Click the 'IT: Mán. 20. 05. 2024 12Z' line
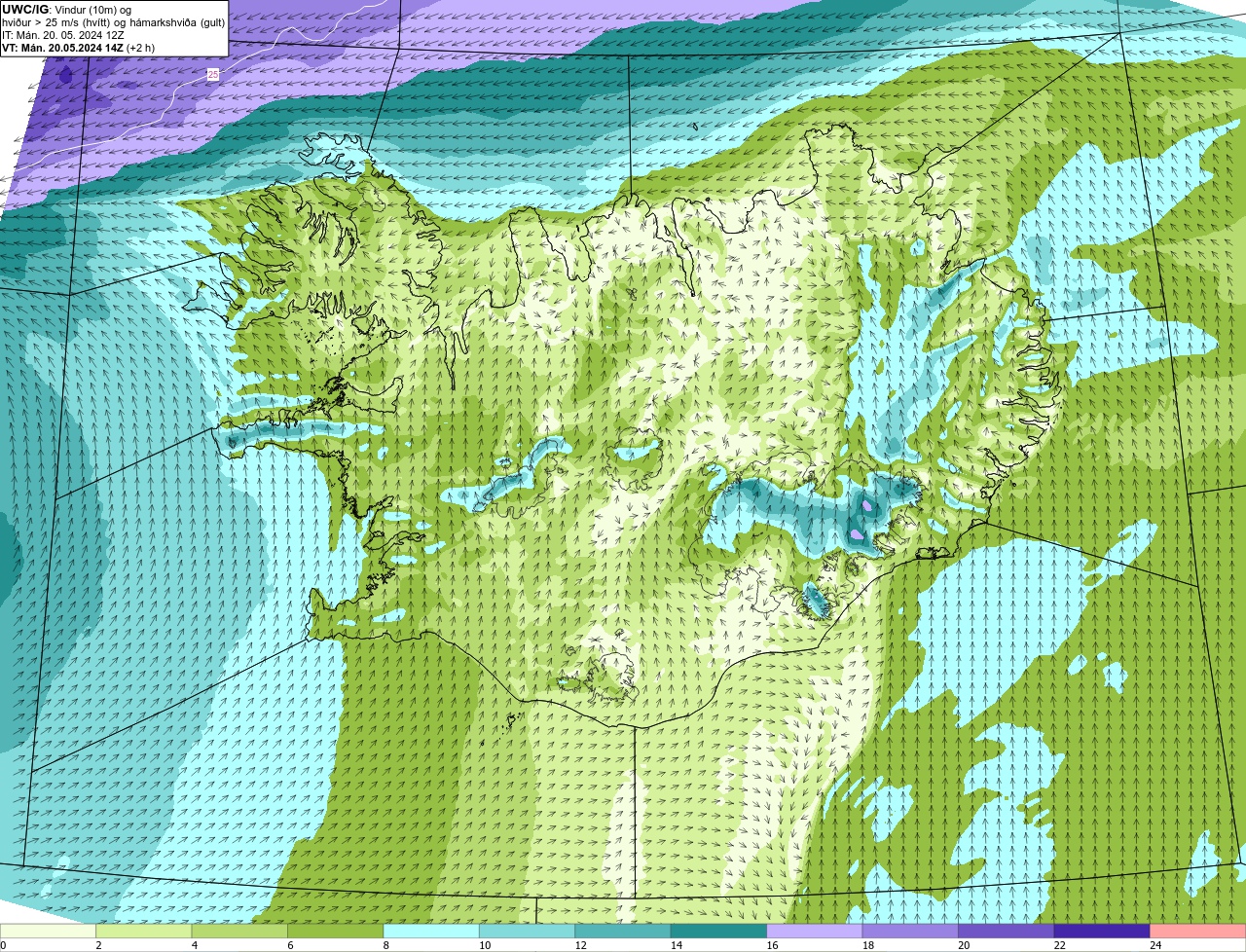1246x952 pixels. coord(64,35)
